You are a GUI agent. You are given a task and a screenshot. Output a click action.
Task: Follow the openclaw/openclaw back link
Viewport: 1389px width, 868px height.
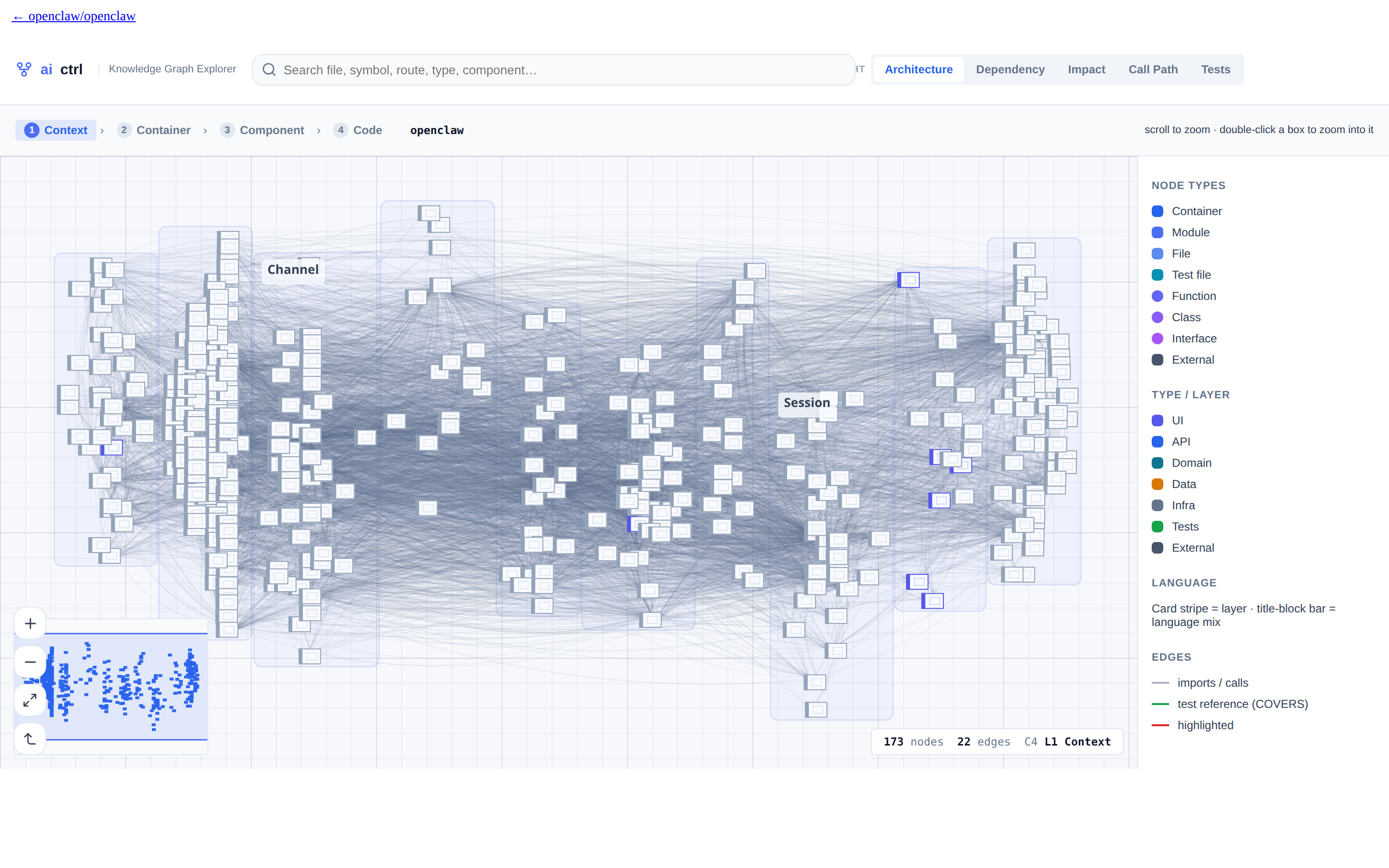73,16
